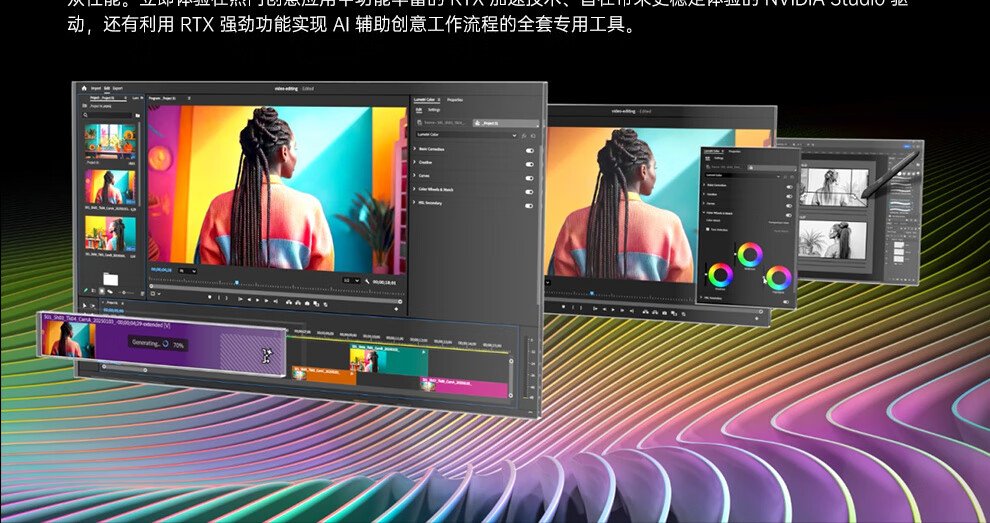This screenshot has height=523, width=990.
Task: Click the Home icon in Premiere header
Action: [84, 88]
